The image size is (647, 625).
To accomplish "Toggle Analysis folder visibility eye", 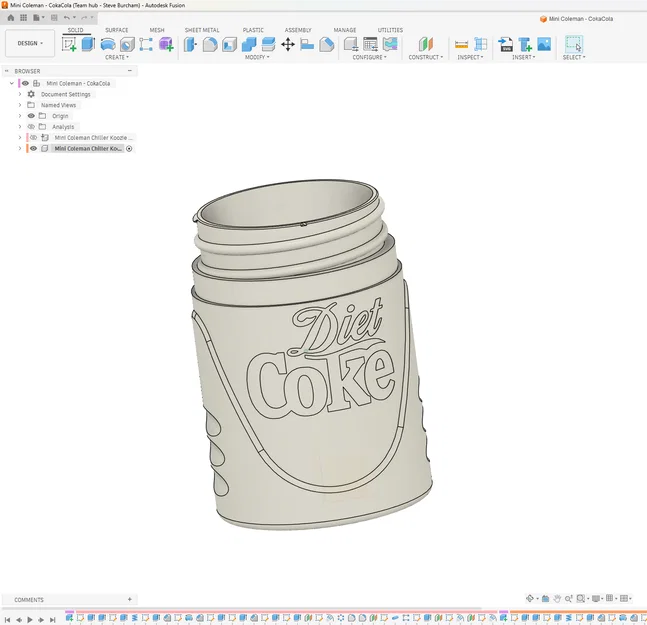I will tap(31, 127).
